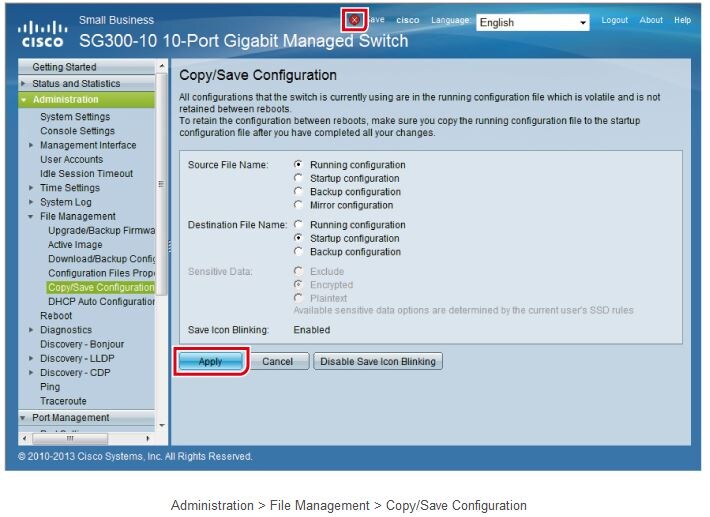The width and height of the screenshot is (710, 517).
Task: Click the Apply button
Action: 210,362
